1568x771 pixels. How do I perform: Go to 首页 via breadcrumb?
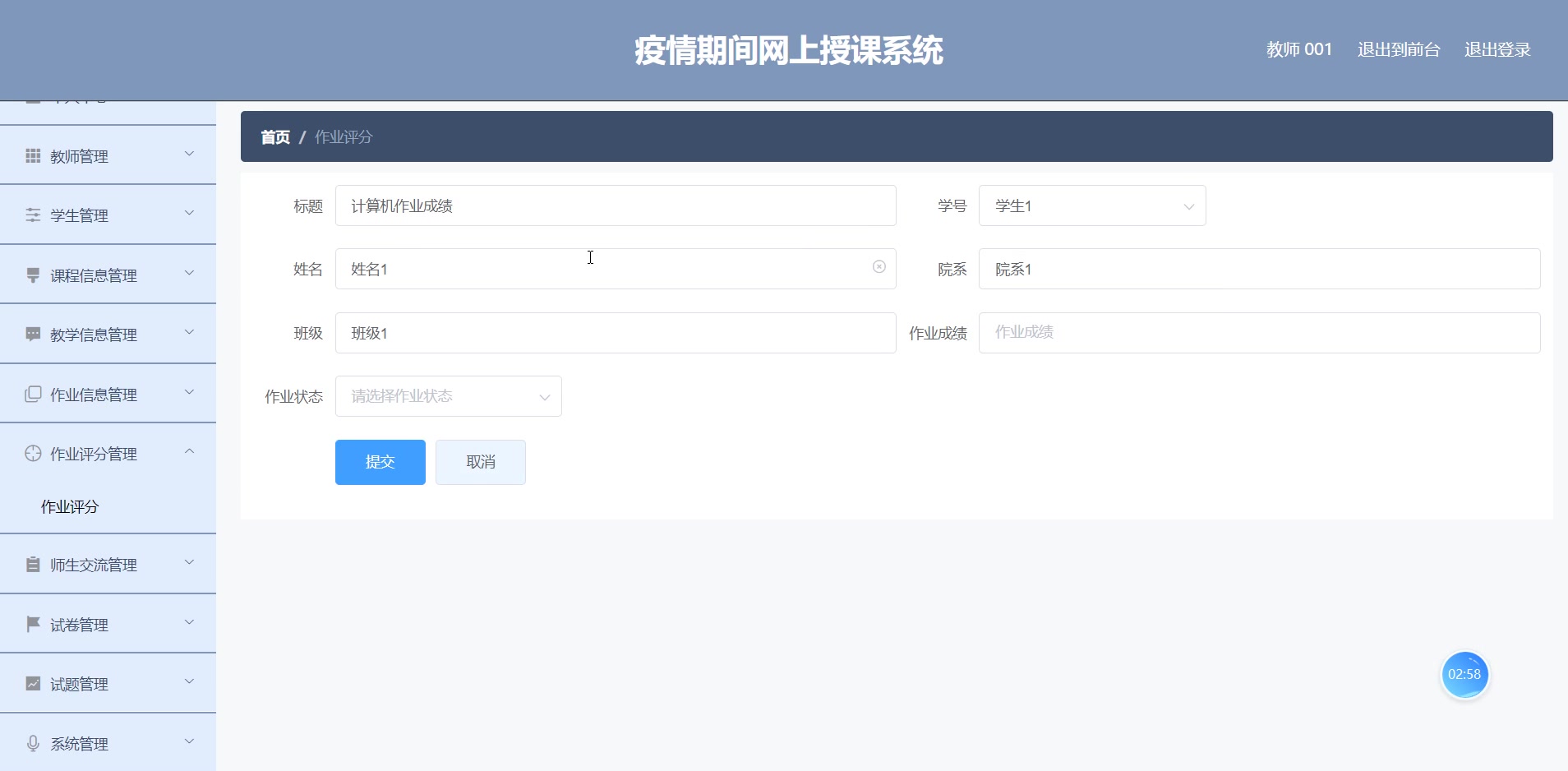point(275,137)
